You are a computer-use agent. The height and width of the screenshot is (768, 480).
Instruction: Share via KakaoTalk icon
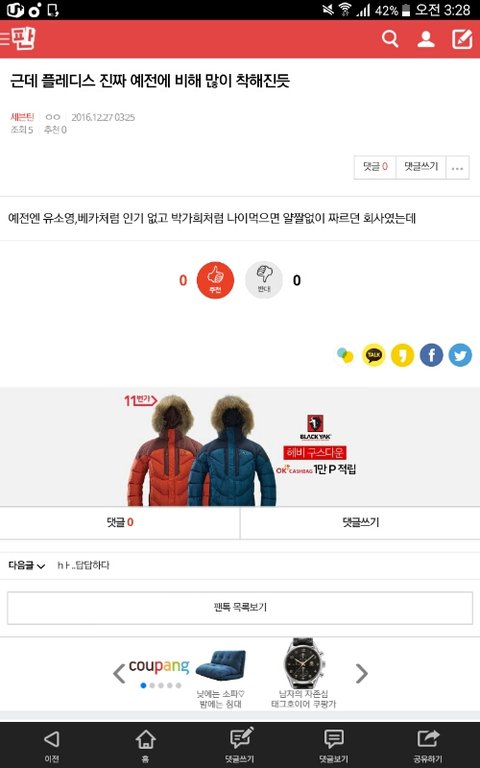[374, 355]
